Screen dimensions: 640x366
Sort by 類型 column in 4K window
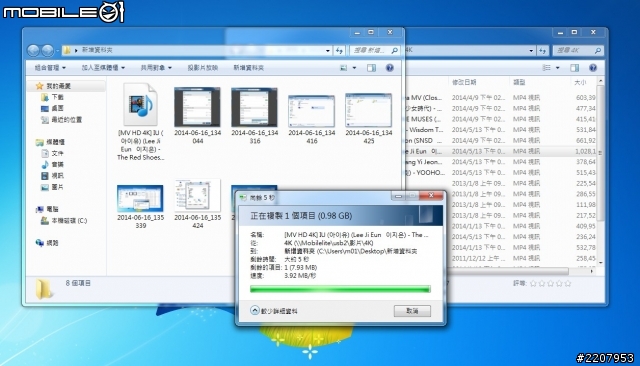click(539, 82)
